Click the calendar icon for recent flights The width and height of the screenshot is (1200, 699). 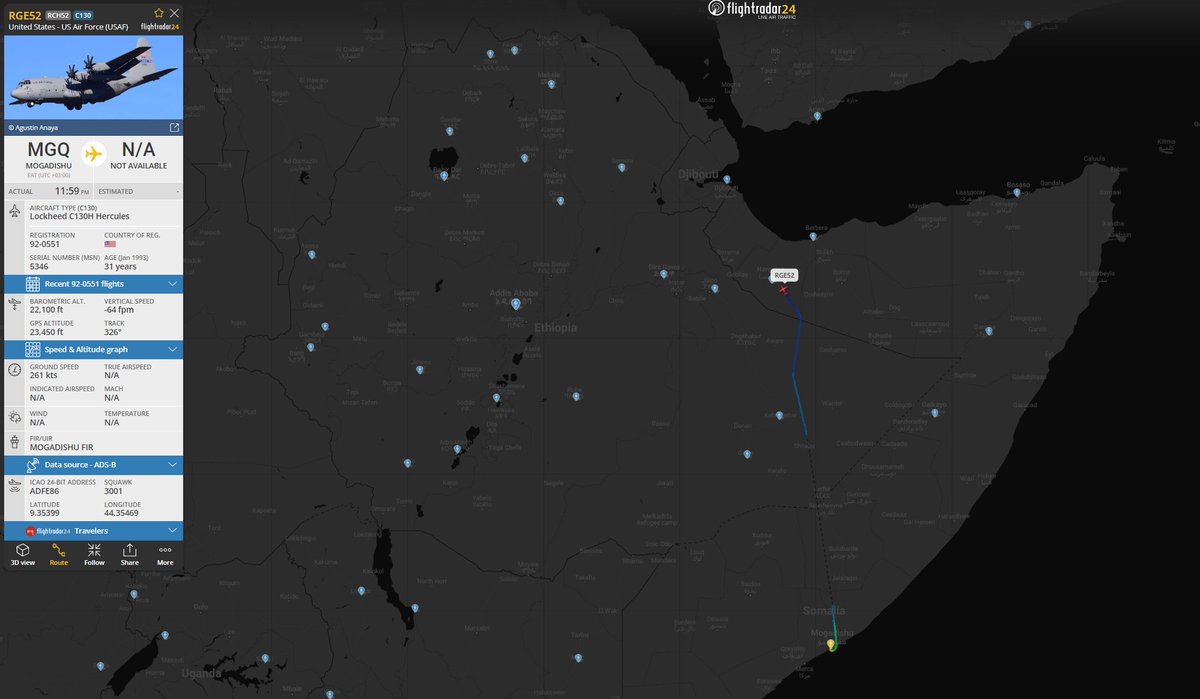click(x=32, y=285)
